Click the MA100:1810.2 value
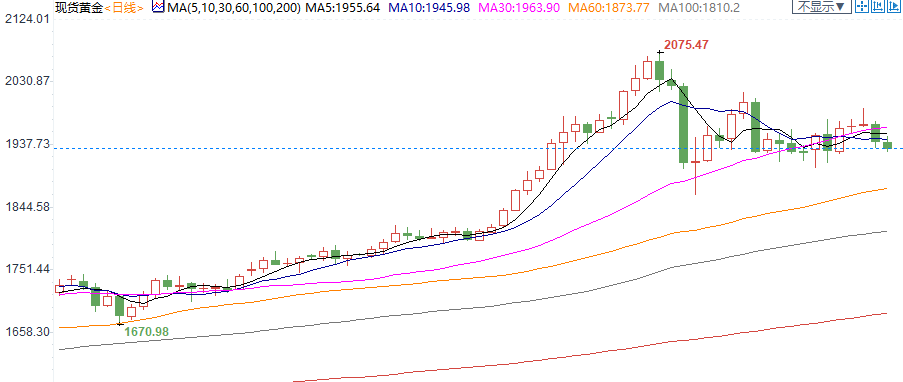Screen dimensions: 903x382 (700, 7)
